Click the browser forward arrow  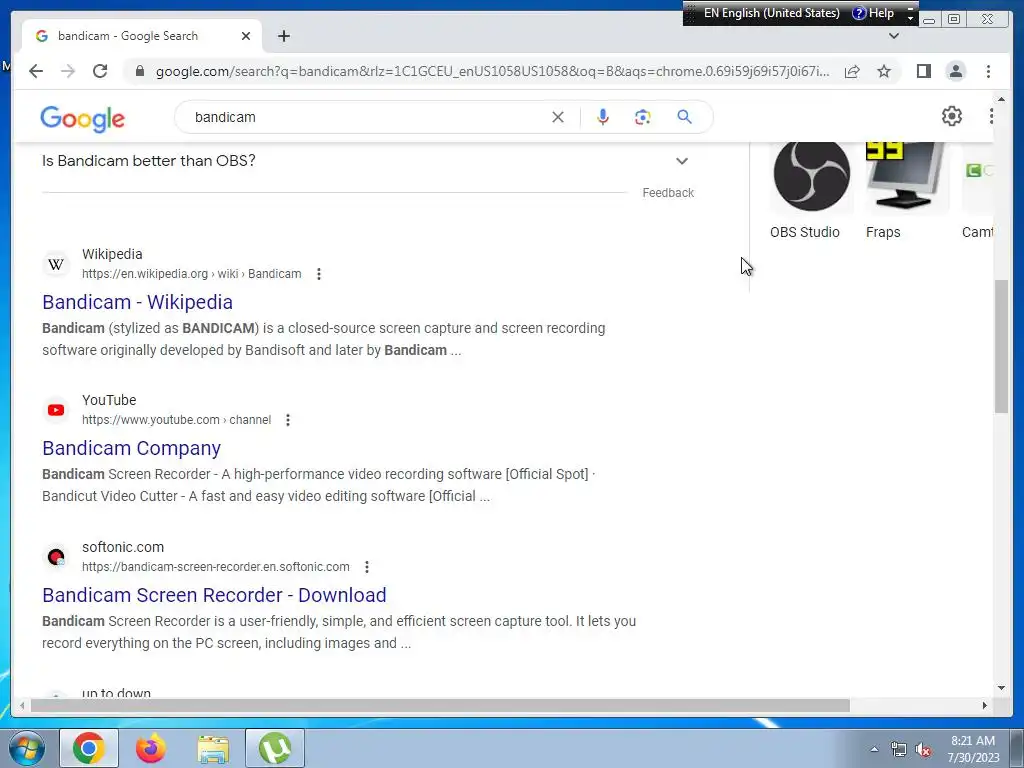tap(68, 71)
